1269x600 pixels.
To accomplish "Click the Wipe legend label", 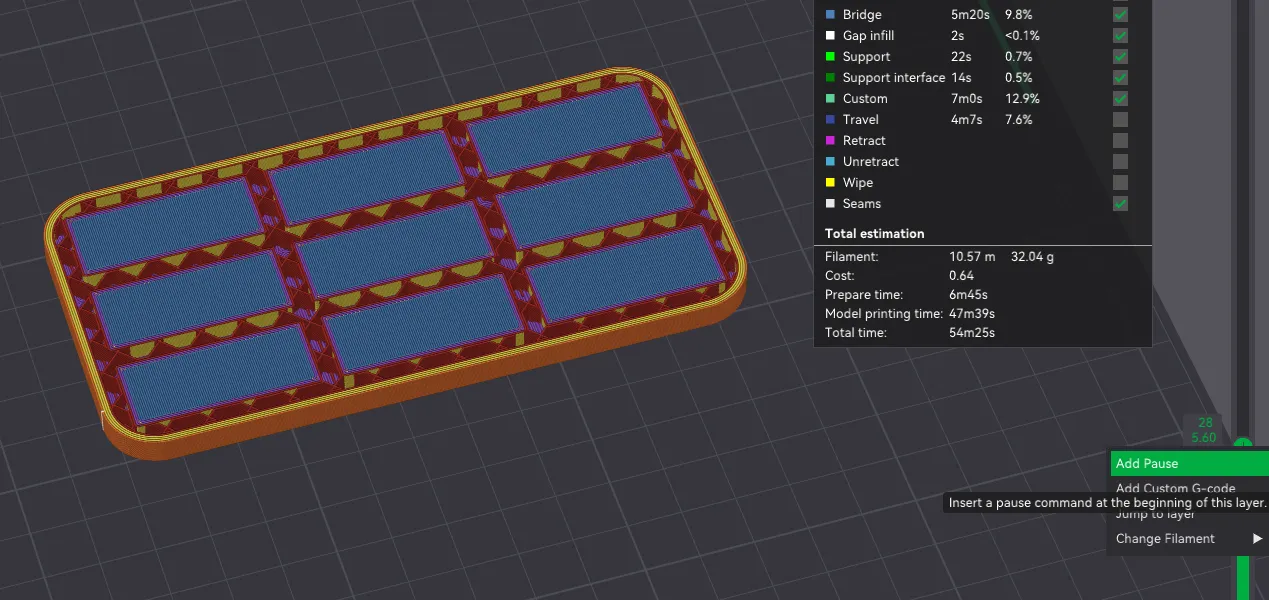I will pos(858,183).
